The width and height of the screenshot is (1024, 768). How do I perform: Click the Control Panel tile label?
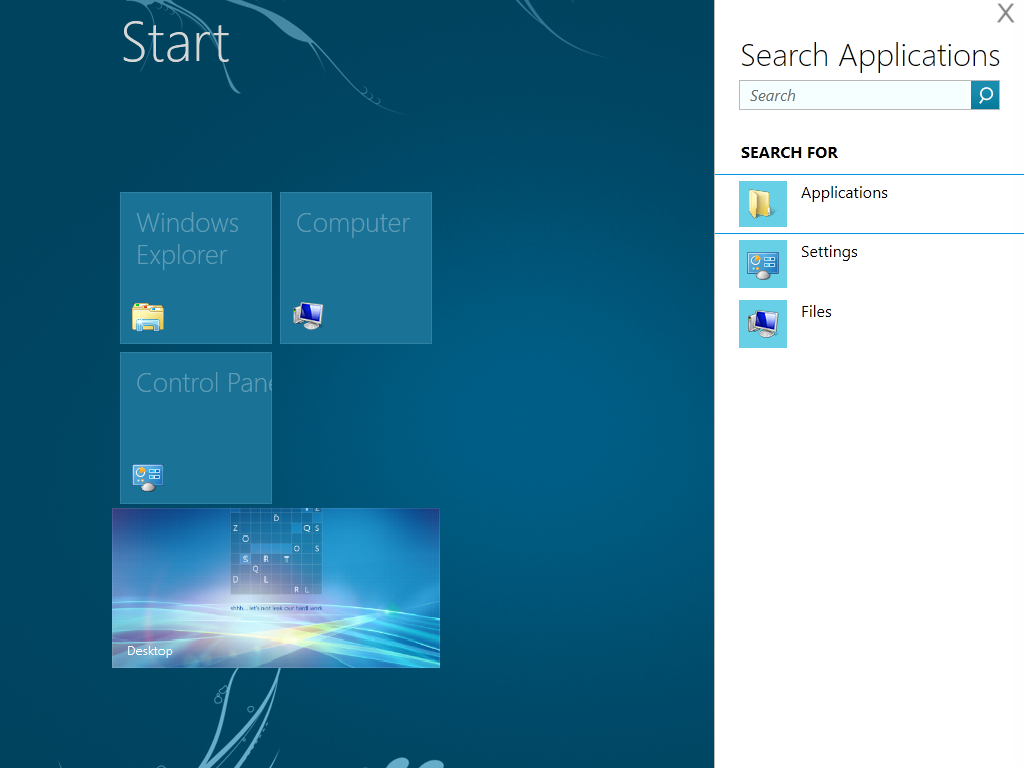(204, 383)
